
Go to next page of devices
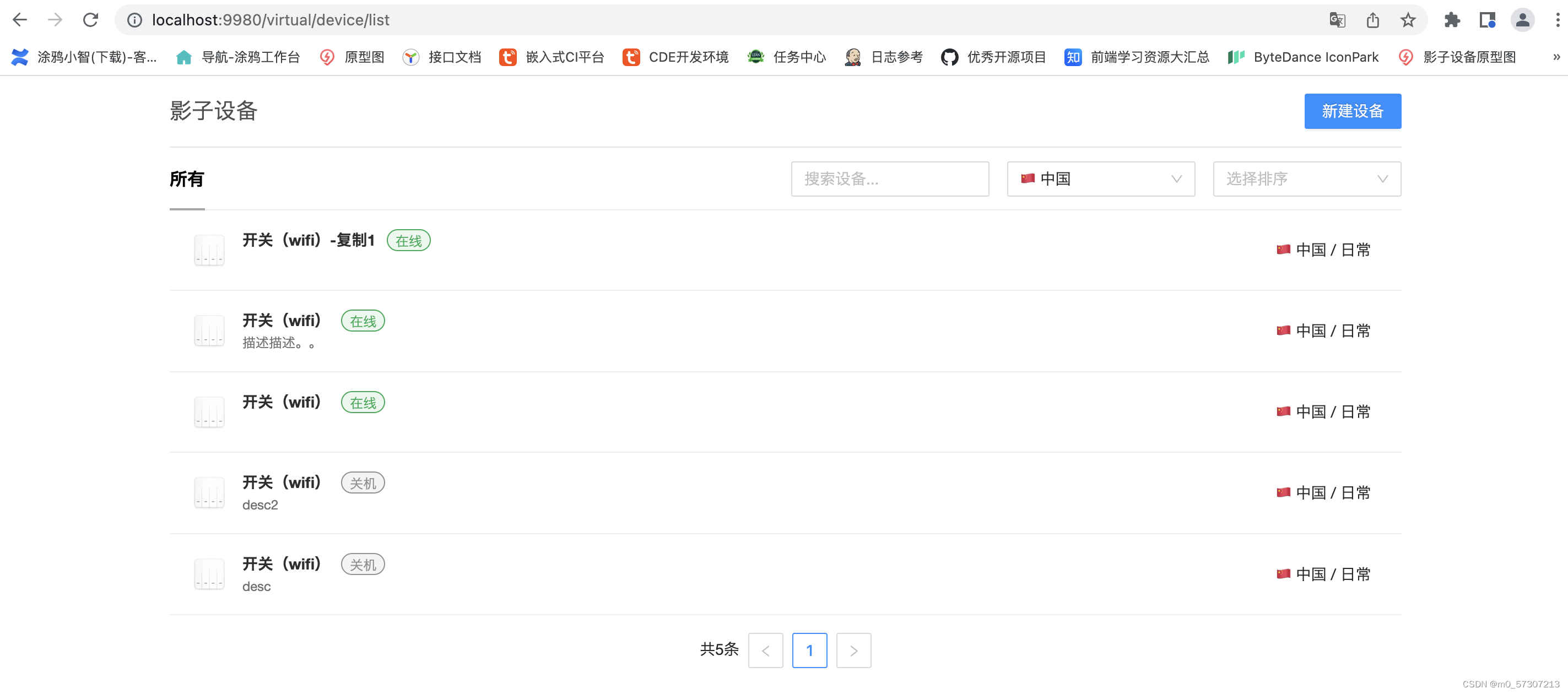pos(853,650)
